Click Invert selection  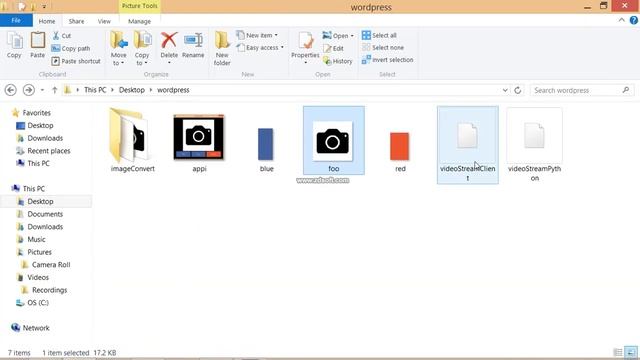(387, 60)
